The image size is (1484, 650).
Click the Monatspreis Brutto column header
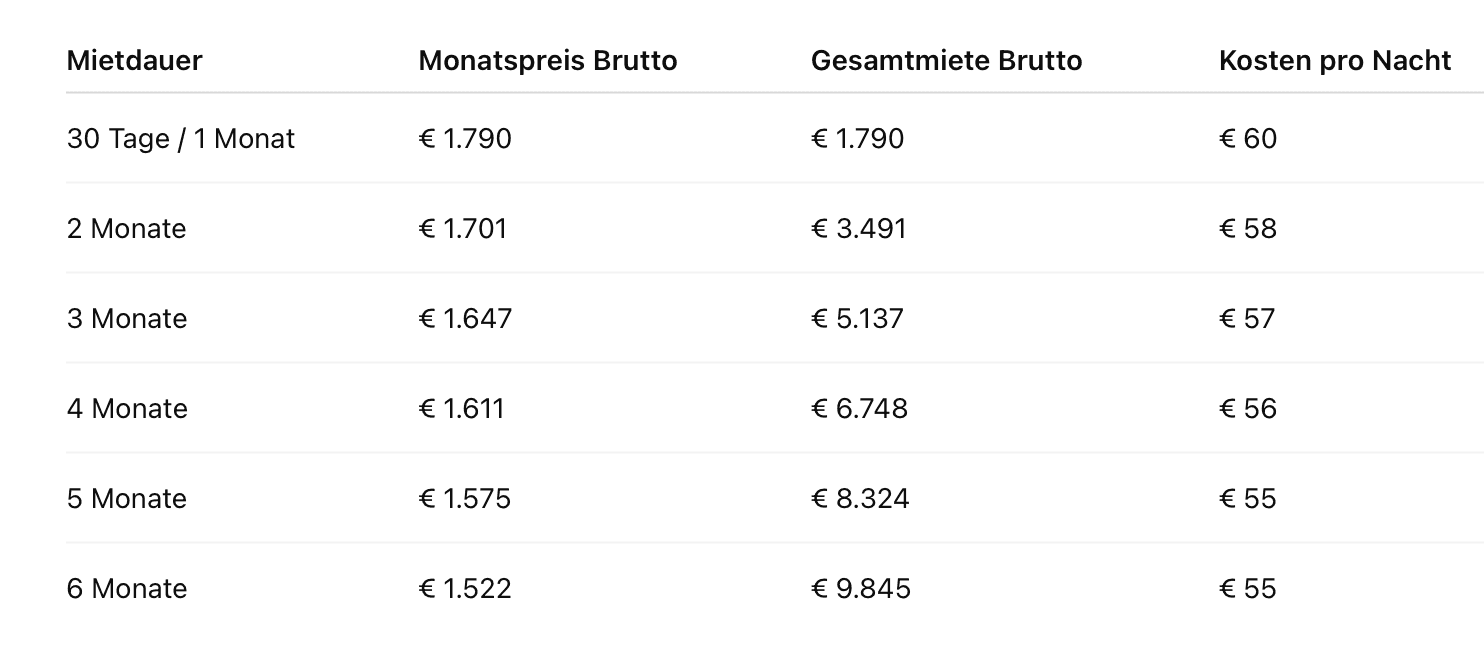548,61
